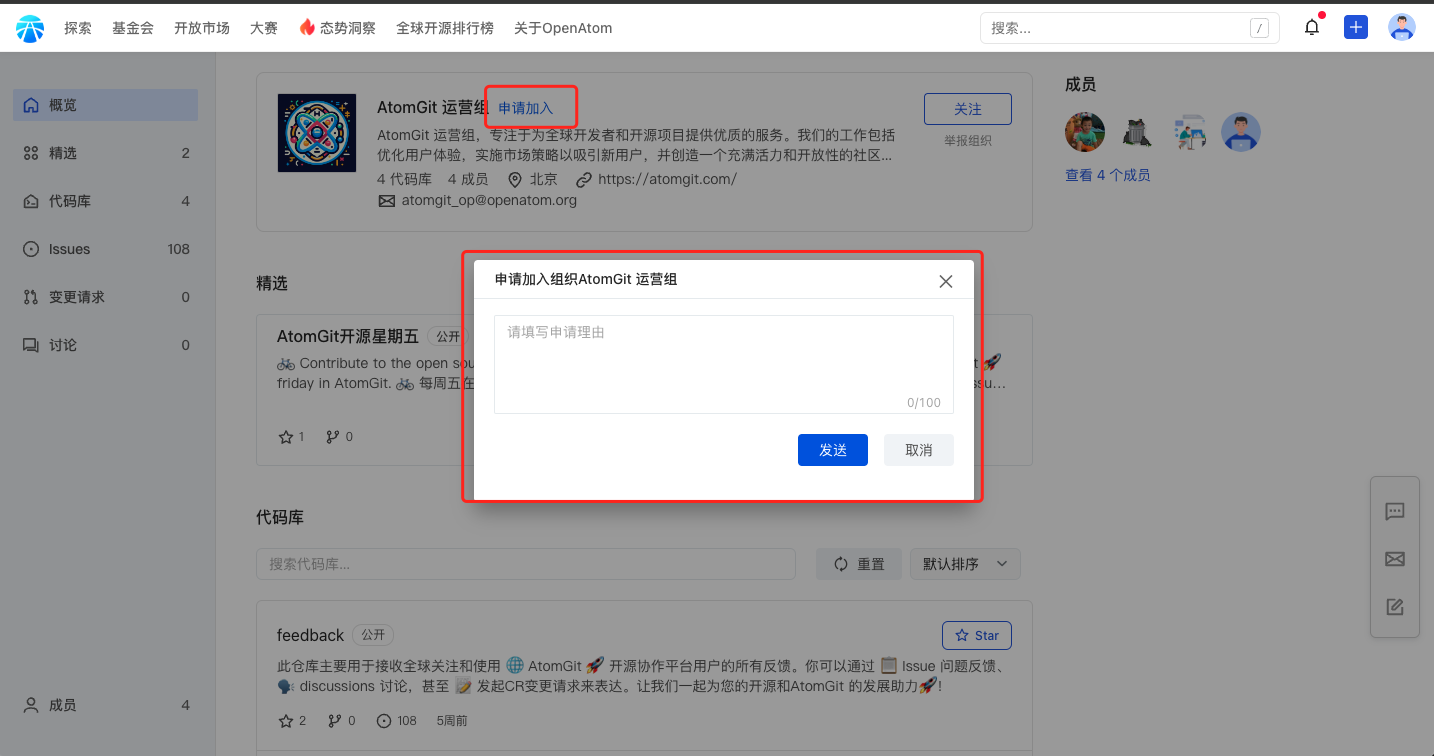Click the fork icon on the feedback repo
Screen dimensions: 1434x756
[x=334, y=721]
